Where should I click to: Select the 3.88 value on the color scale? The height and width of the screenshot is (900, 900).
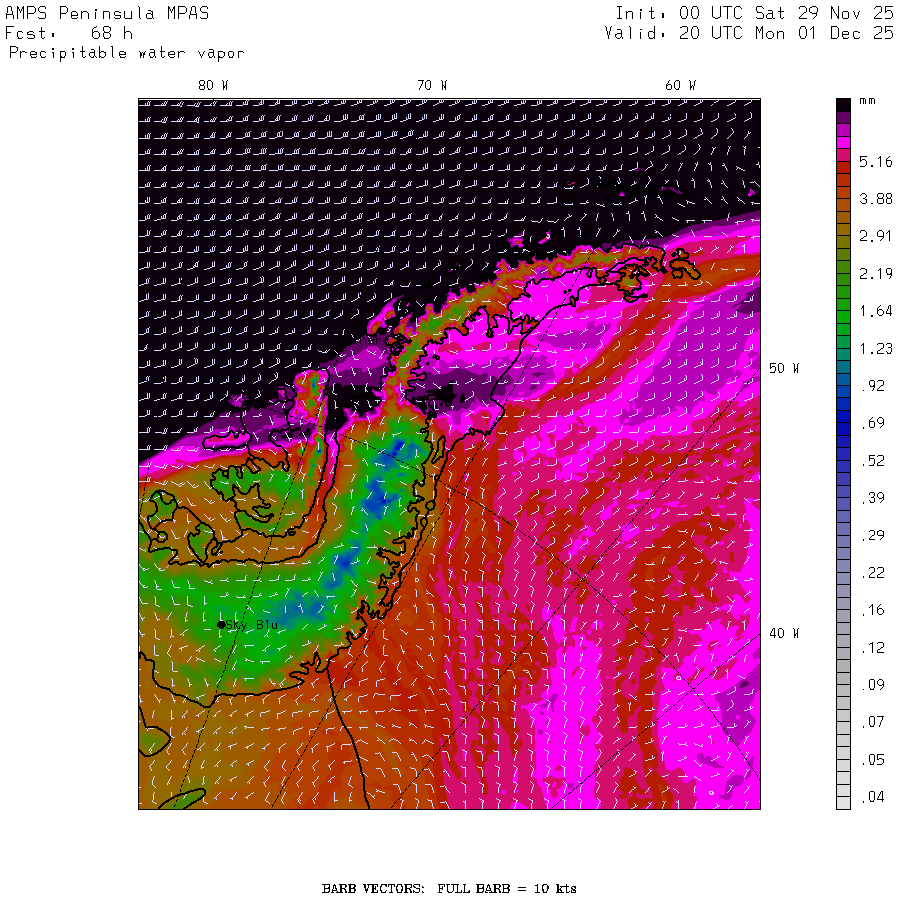(874, 199)
